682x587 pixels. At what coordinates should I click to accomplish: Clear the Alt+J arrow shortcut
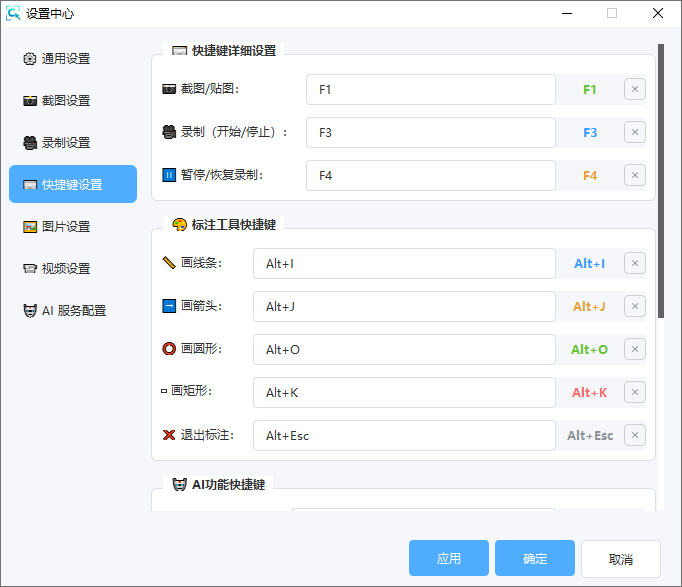(635, 306)
